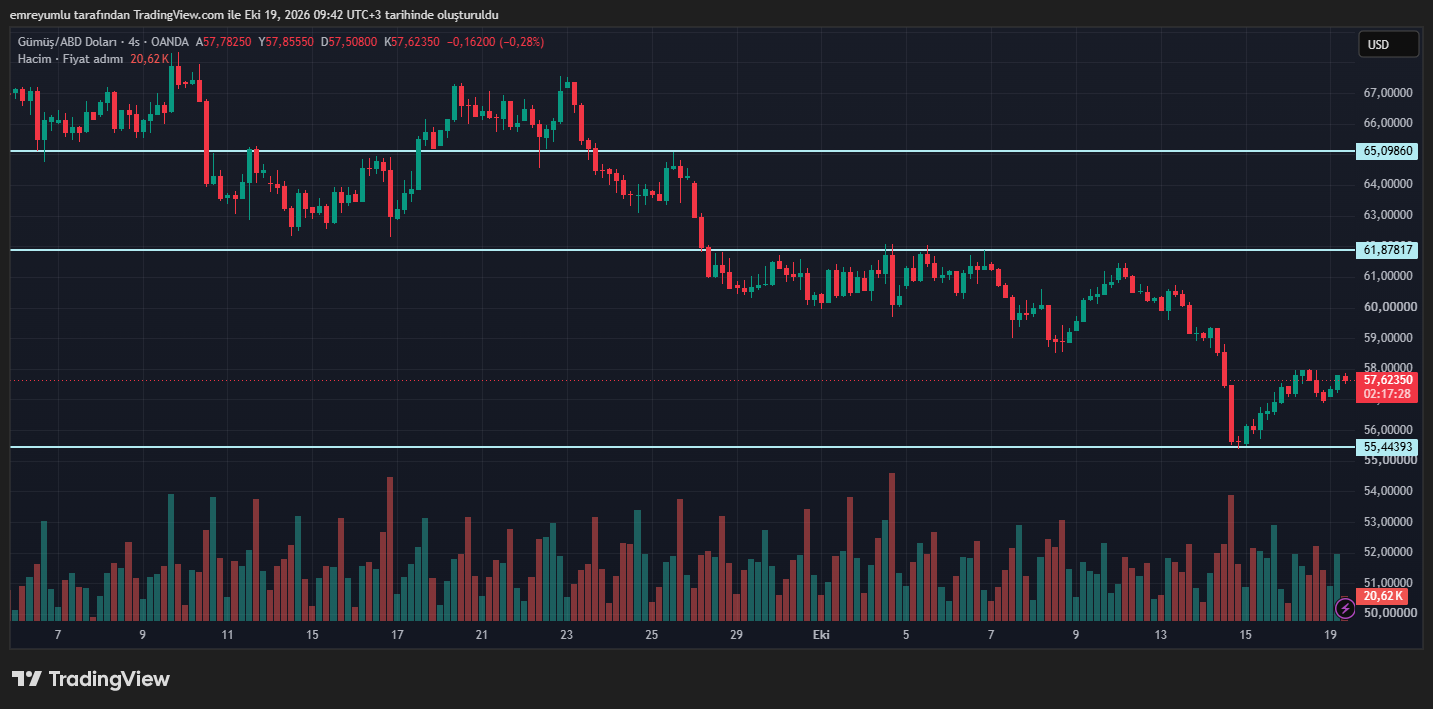This screenshot has height=709, width=1433.
Task: Click the date label 21 on time axis
Action: coord(482,635)
